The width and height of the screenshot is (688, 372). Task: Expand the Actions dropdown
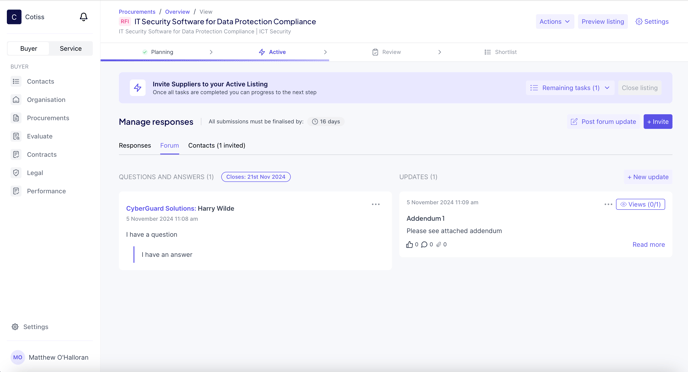tap(555, 21)
